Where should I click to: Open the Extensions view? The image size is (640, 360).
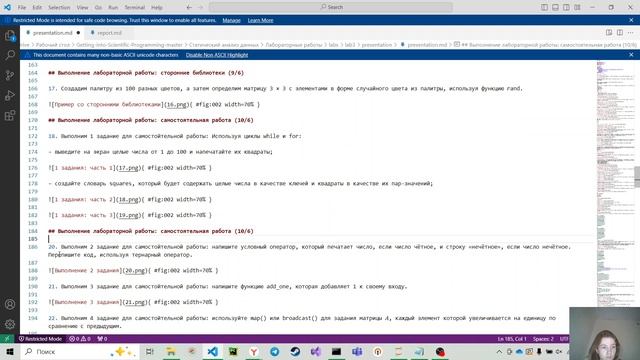pyautogui.click(x=10, y=116)
